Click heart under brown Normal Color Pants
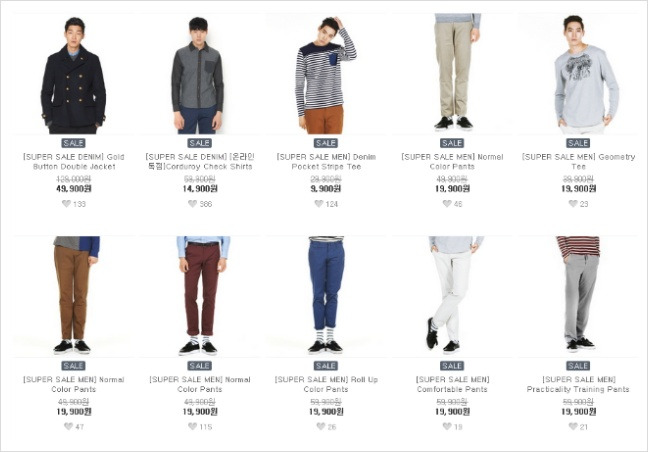 click(69, 426)
